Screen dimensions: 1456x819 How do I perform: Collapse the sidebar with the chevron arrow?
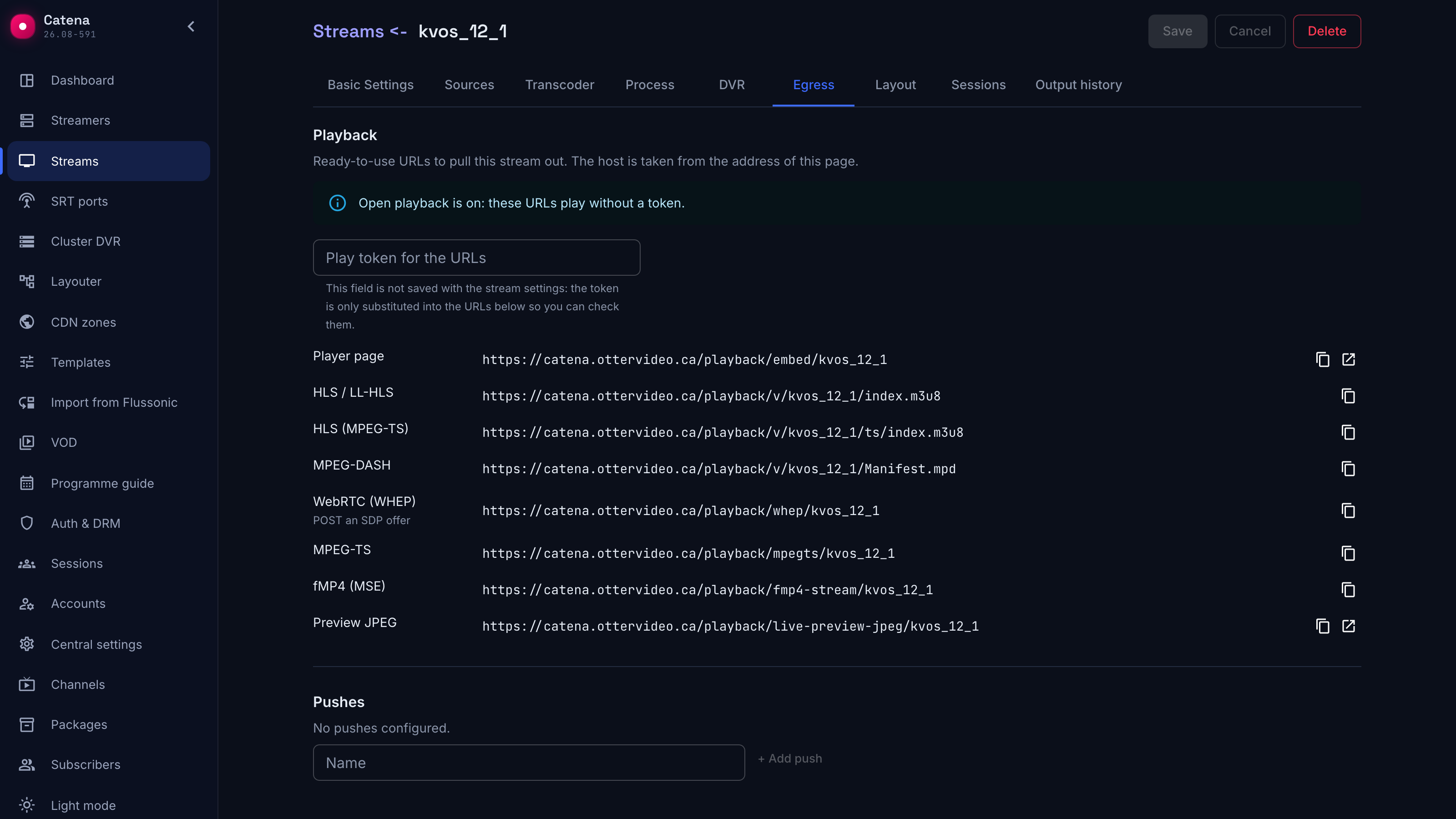191,26
